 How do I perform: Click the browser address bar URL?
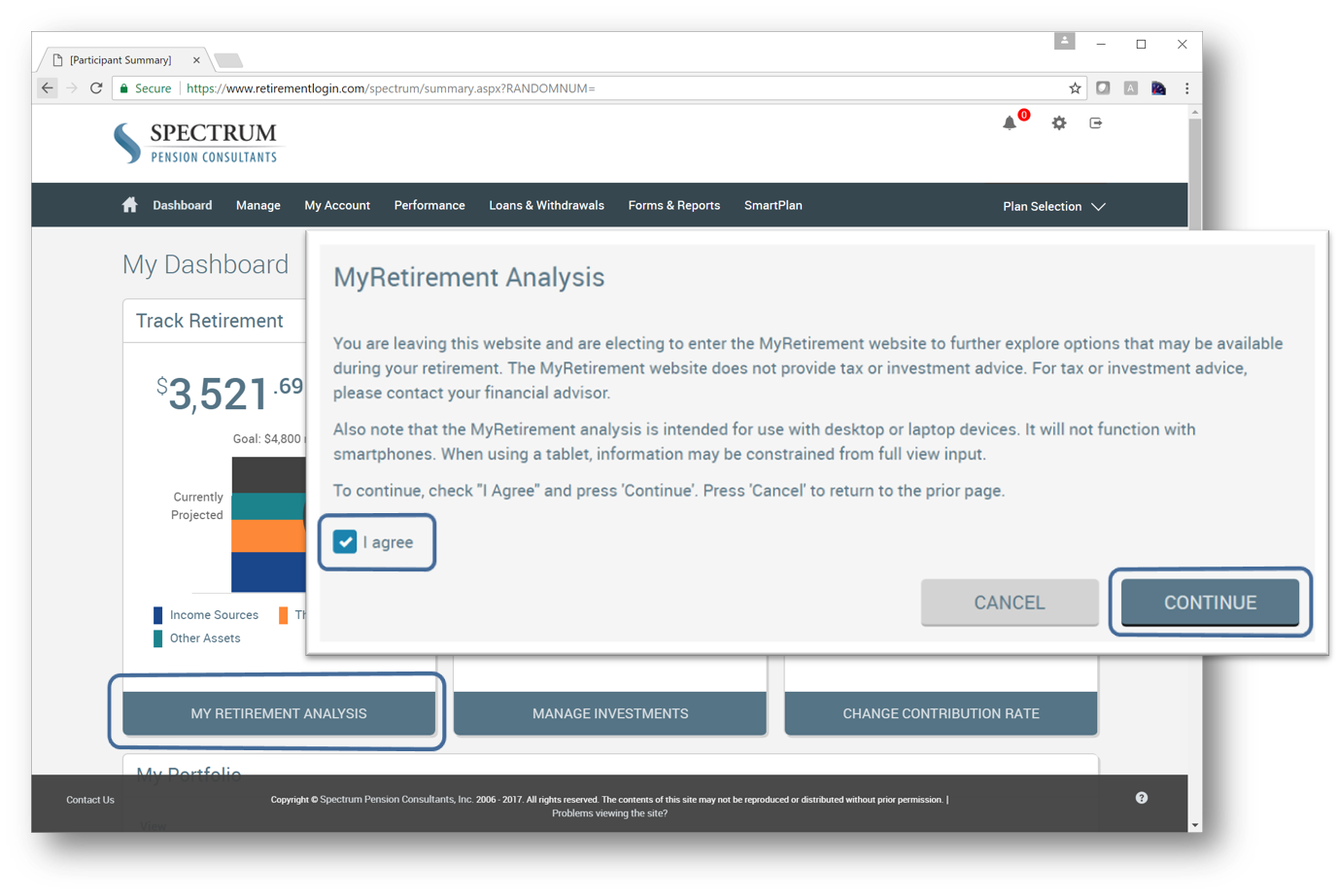pos(391,88)
